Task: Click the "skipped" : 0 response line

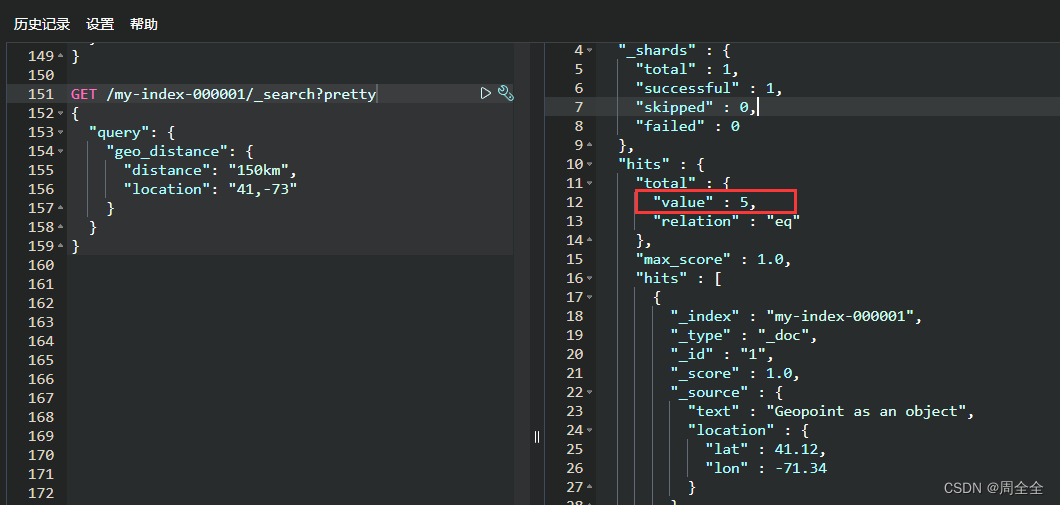Action: [696, 107]
